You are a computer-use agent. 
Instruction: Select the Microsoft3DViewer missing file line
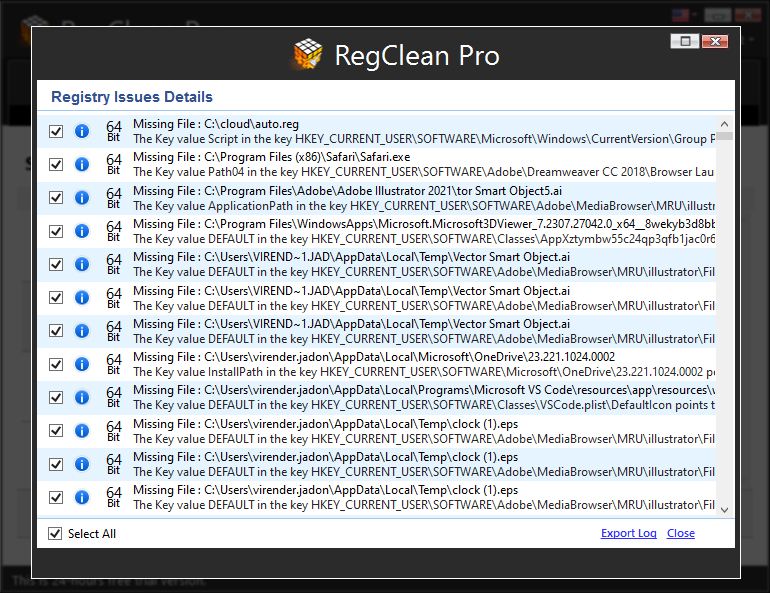click(x=424, y=224)
